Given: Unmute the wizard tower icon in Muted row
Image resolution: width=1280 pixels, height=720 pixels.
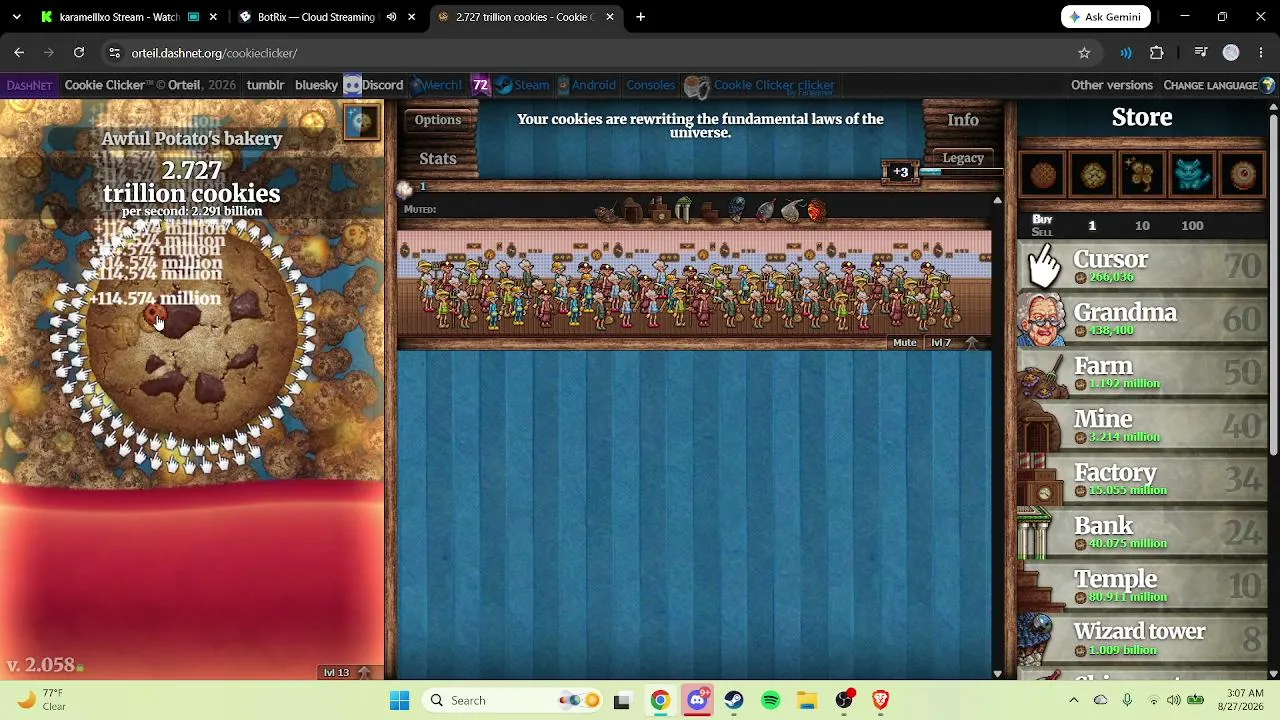Looking at the screenshot, I should [736, 211].
